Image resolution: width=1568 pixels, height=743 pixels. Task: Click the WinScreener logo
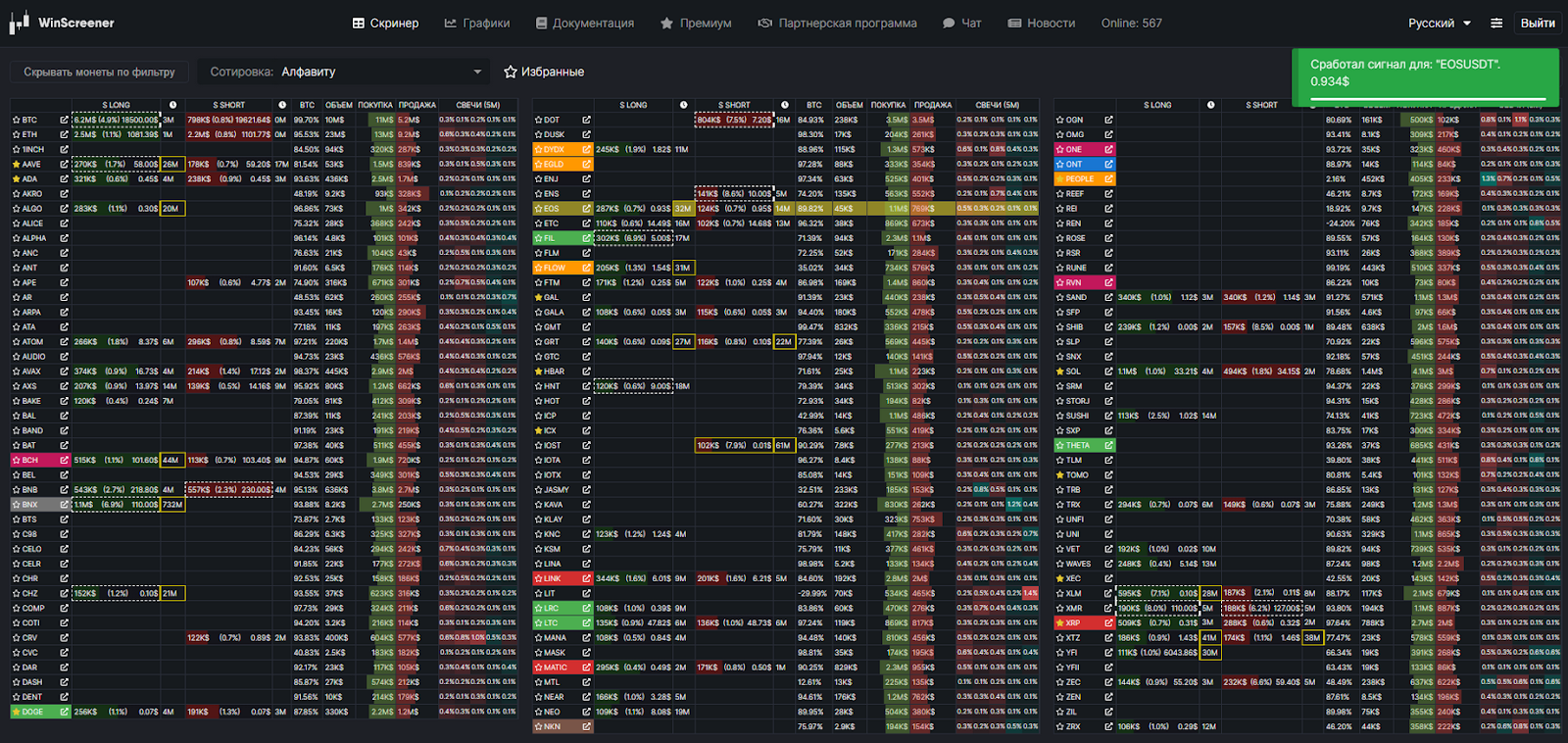[x=62, y=23]
